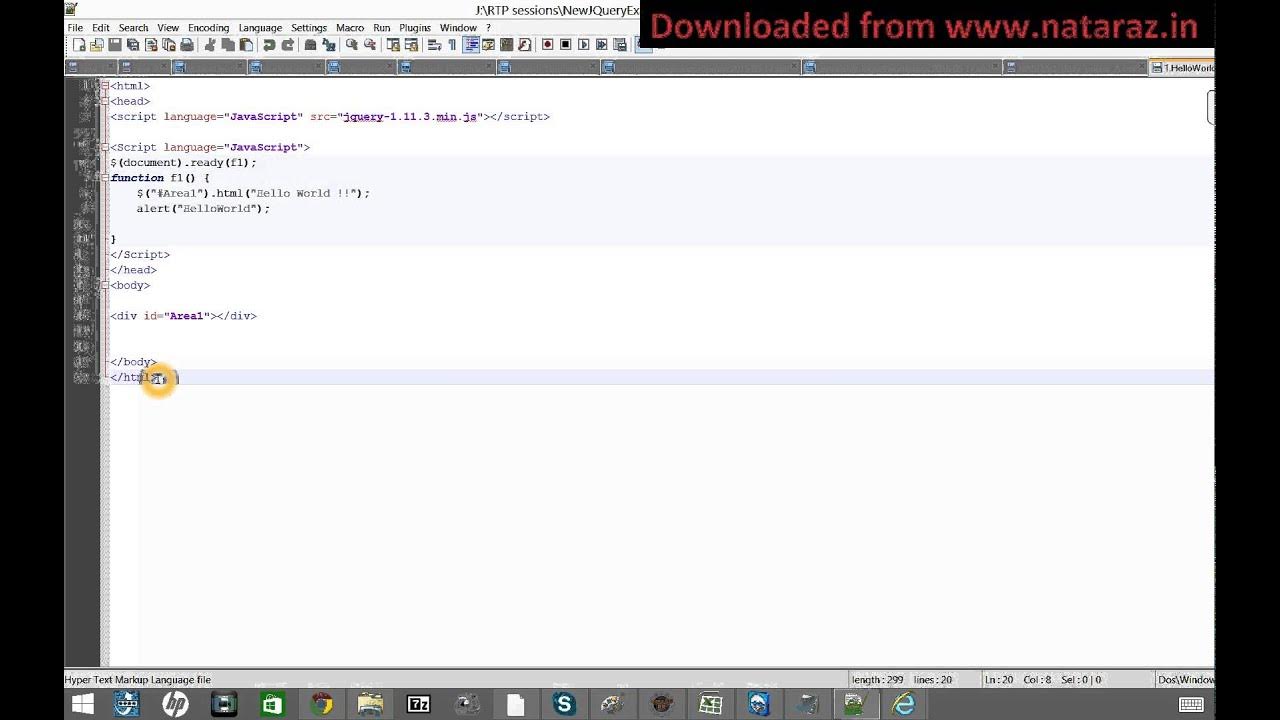Toggle Word wrap toolbar button
1280x720 pixels.
[x=434, y=45]
